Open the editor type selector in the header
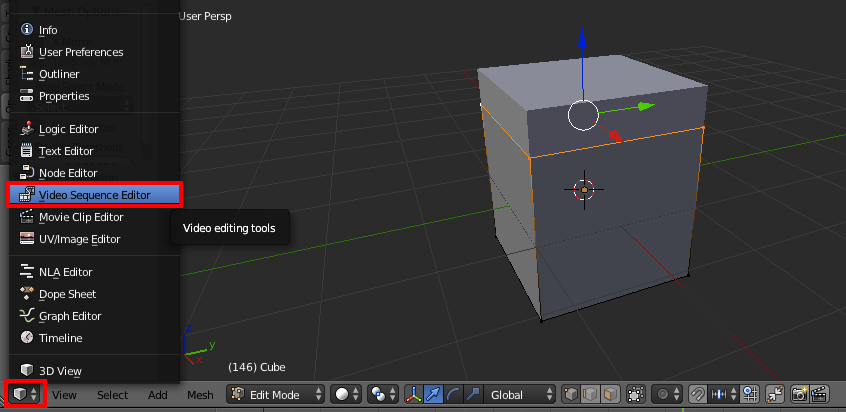846x412 pixels. (x=26, y=394)
